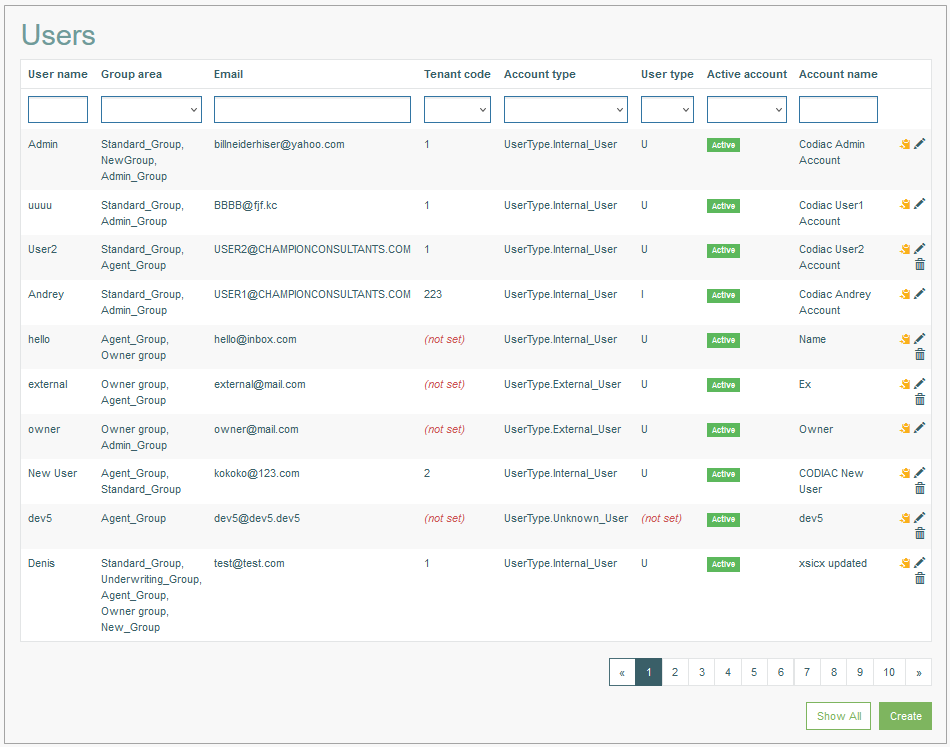Image resolution: width=950 pixels, height=747 pixels.
Task: Edit the owner user with pencil icon
Action: (920, 427)
